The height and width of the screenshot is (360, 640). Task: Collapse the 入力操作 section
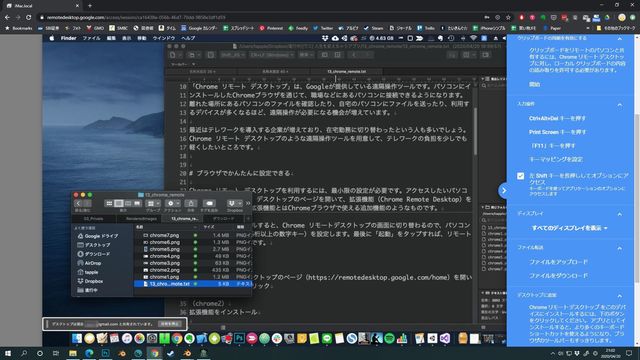(620, 104)
